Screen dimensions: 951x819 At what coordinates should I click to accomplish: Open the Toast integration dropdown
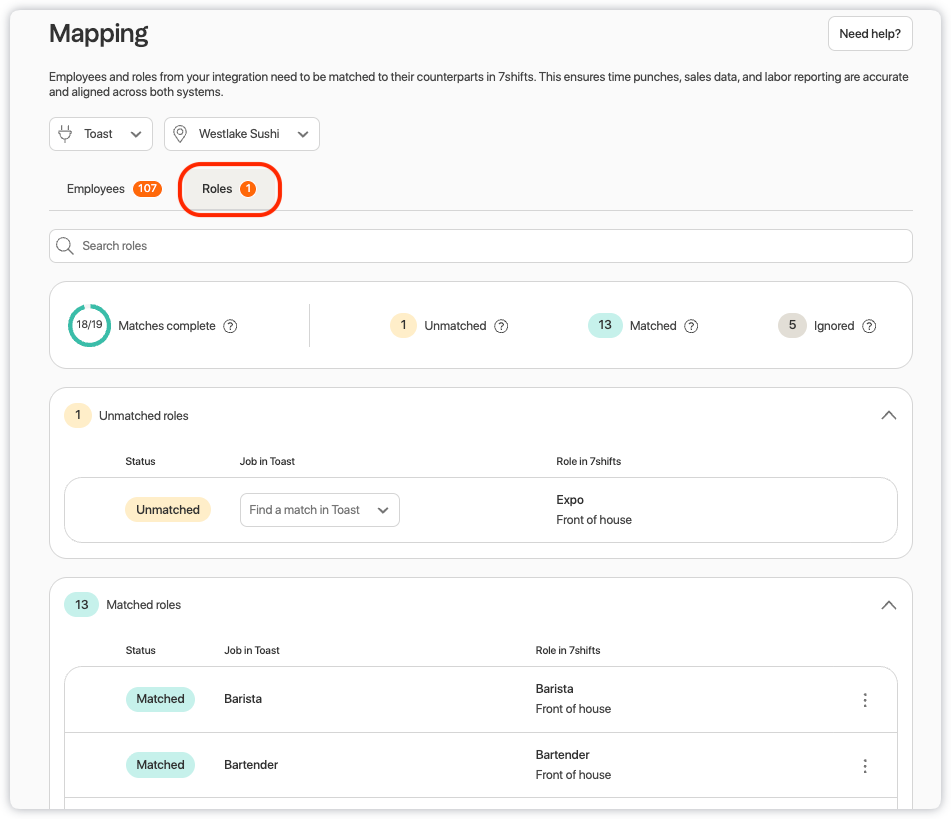pos(100,134)
